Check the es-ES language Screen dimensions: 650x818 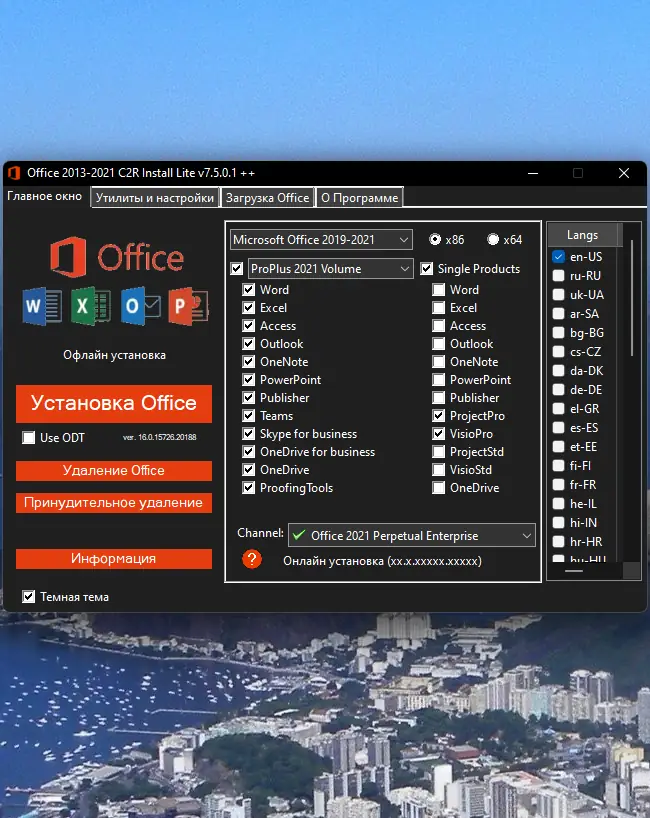558,428
